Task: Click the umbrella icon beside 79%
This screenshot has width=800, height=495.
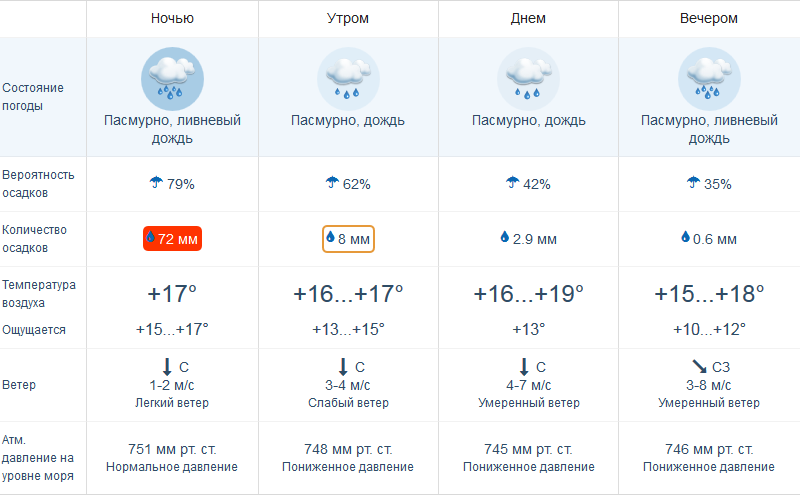Action: [155, 183]
